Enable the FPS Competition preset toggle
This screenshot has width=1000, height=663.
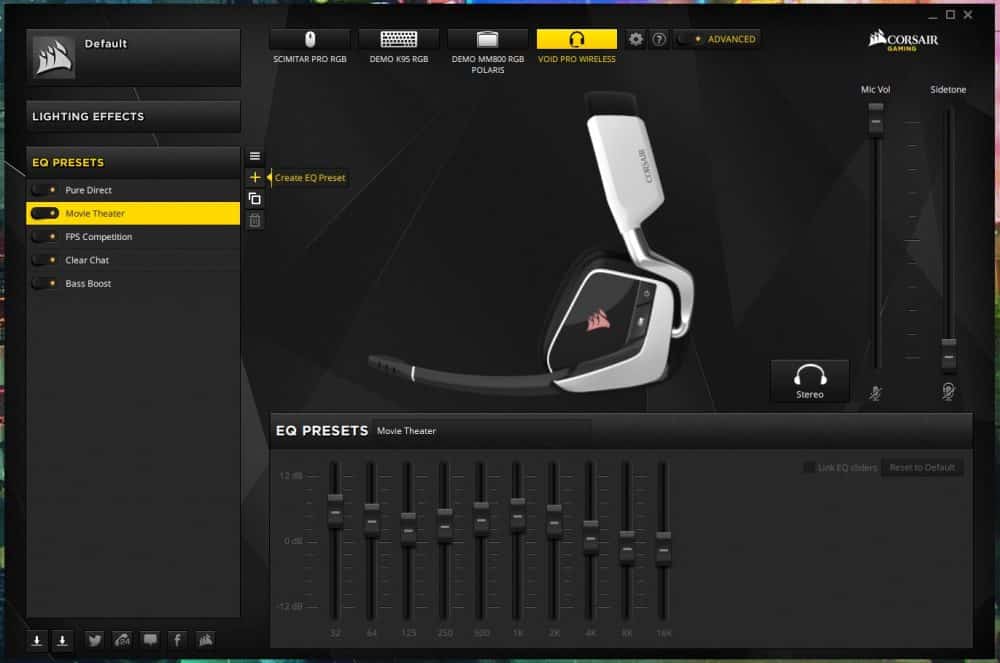point(45,237)
